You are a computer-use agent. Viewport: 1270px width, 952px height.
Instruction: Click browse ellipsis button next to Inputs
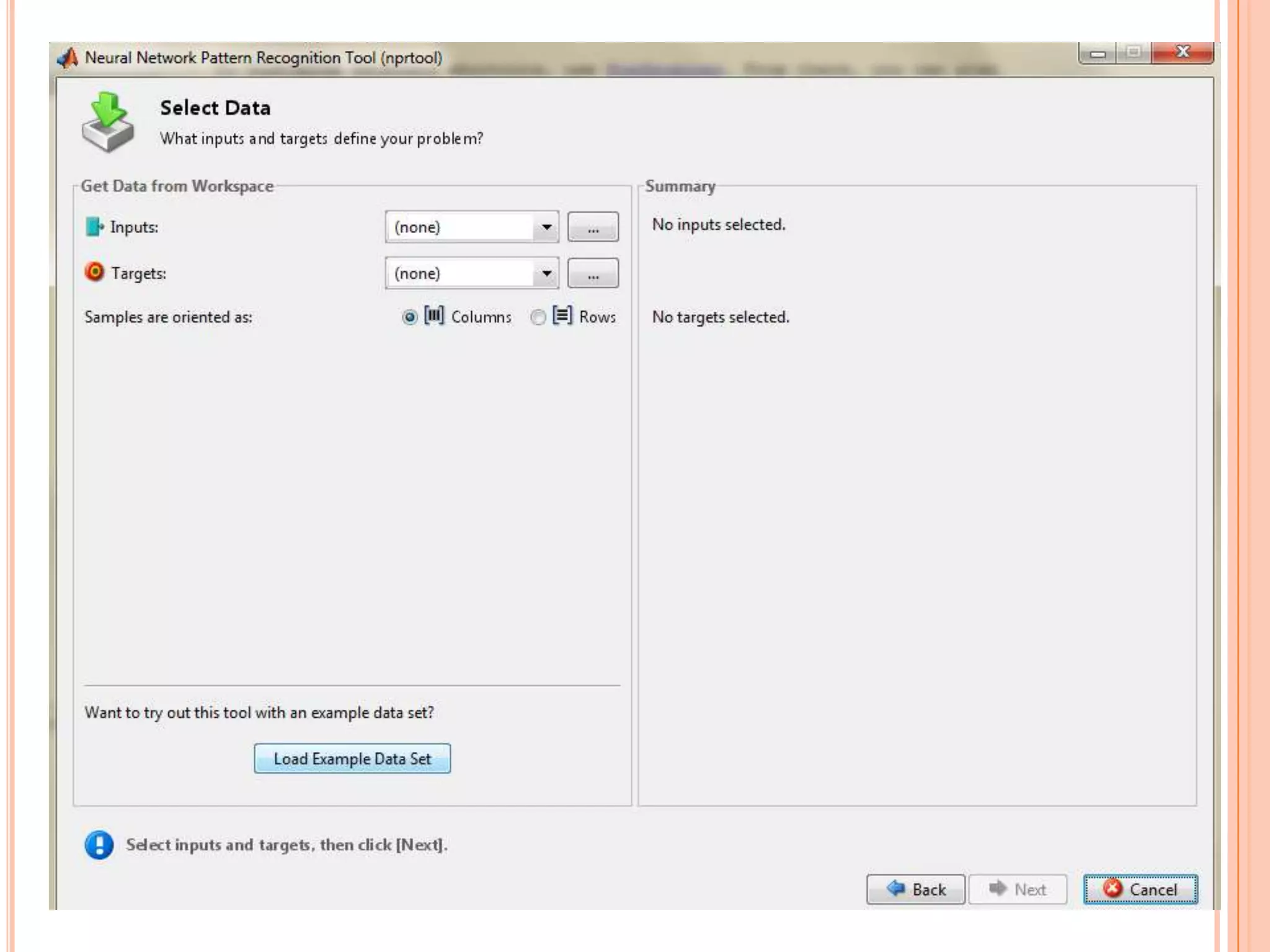[593, 227]
